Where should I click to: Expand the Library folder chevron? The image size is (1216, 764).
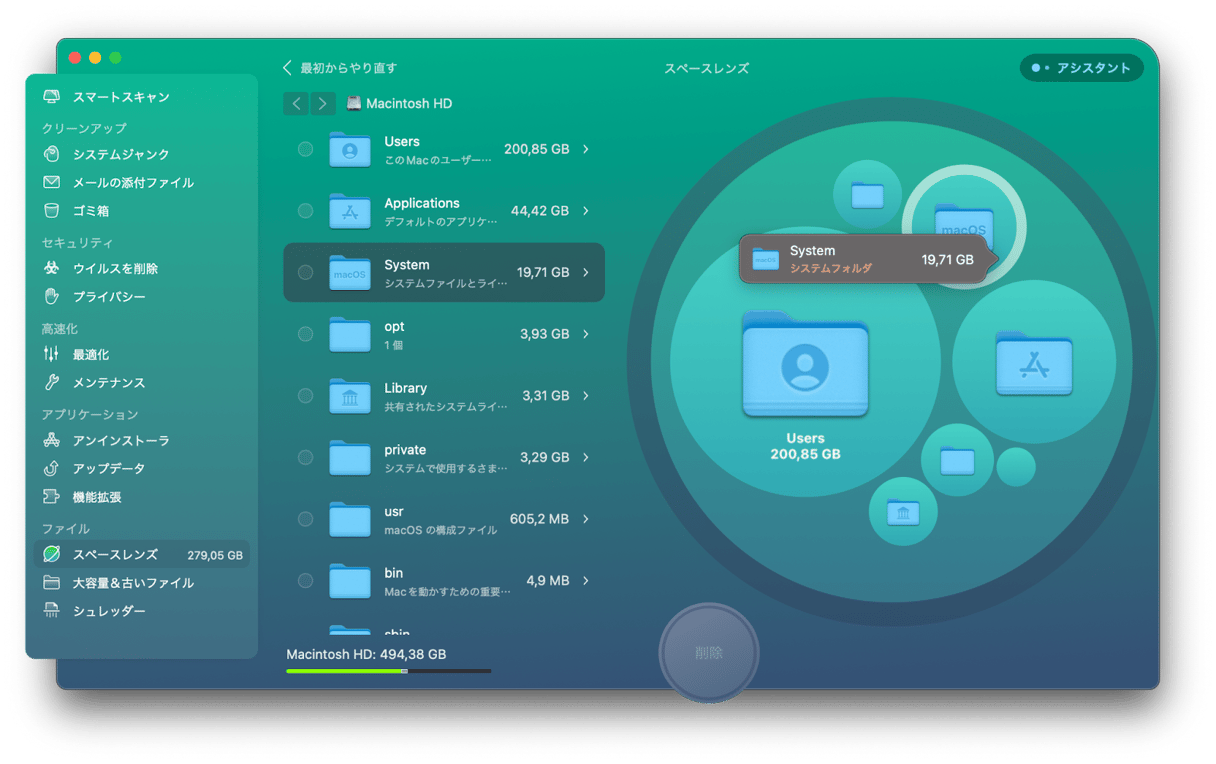click(x=586, y=396)
